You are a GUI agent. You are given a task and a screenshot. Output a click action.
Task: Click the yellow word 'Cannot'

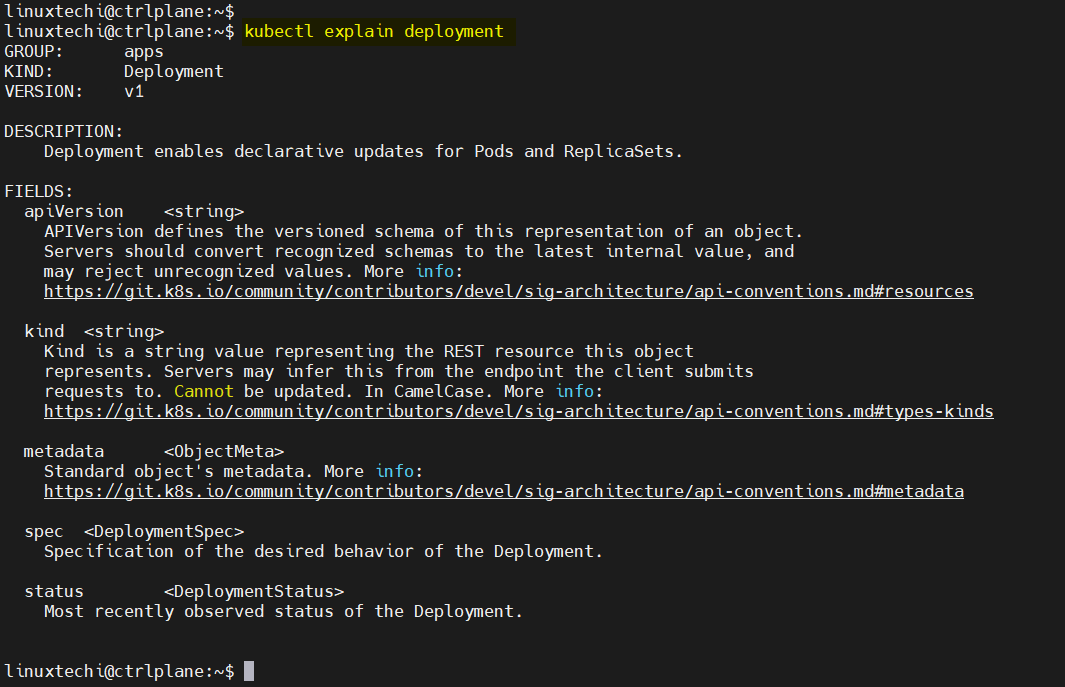(x=204, y=391)
